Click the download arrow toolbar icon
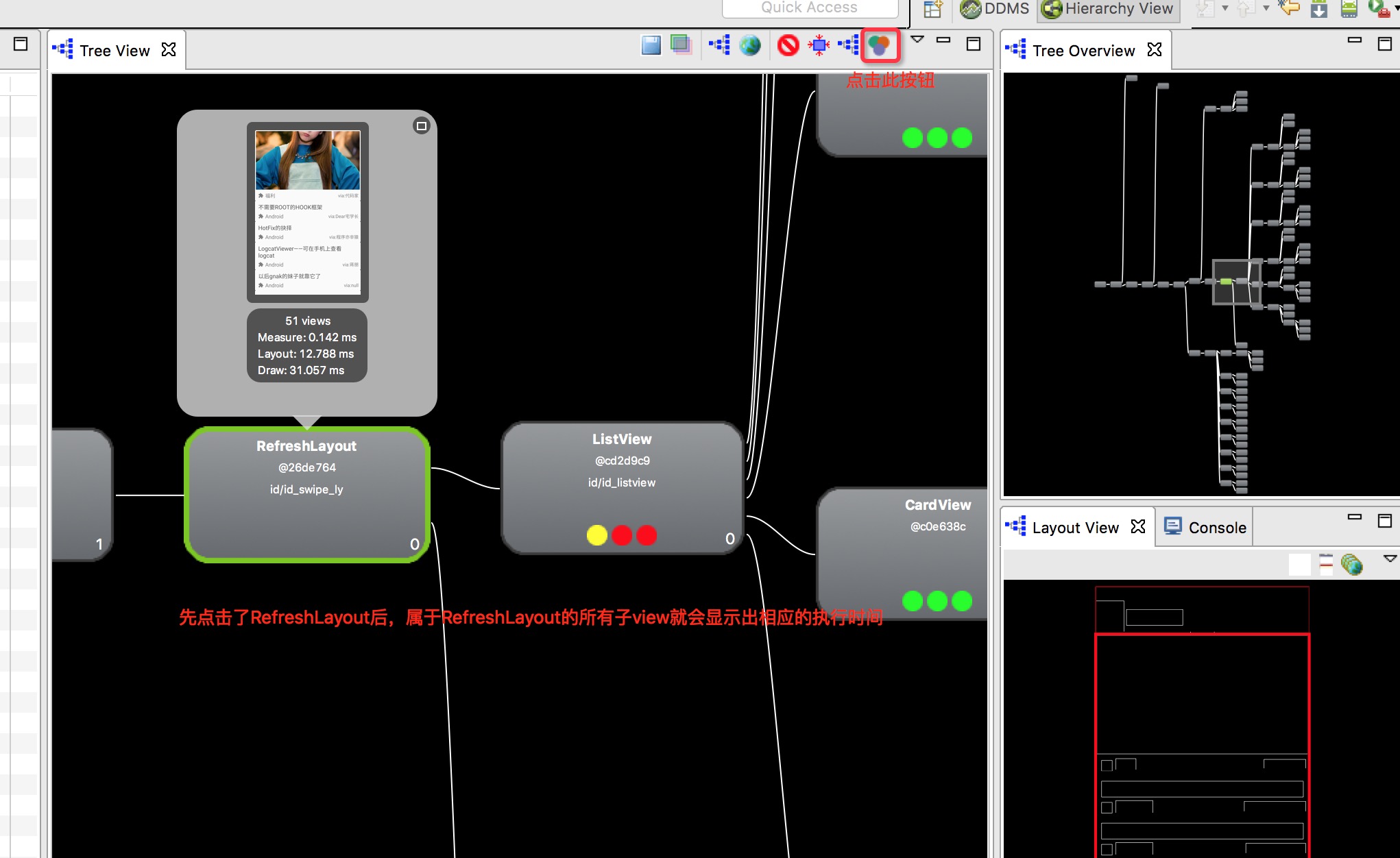This screenshot has height=858, width=1400. (x=1319, y=8)
